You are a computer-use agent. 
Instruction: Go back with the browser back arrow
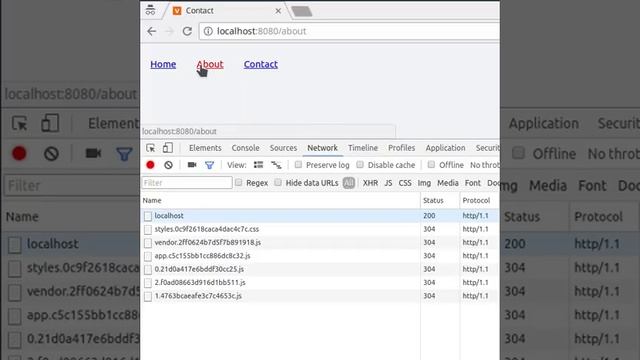click(151, 31)
